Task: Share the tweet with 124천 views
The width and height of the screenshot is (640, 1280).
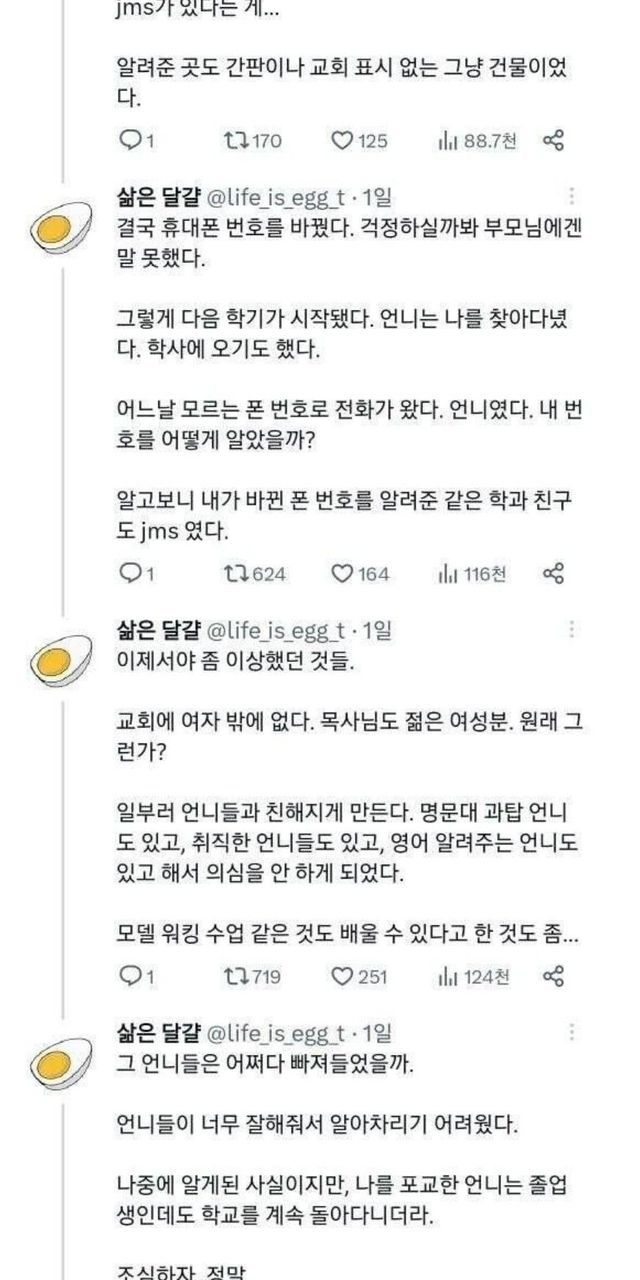Action: [554, 976]
